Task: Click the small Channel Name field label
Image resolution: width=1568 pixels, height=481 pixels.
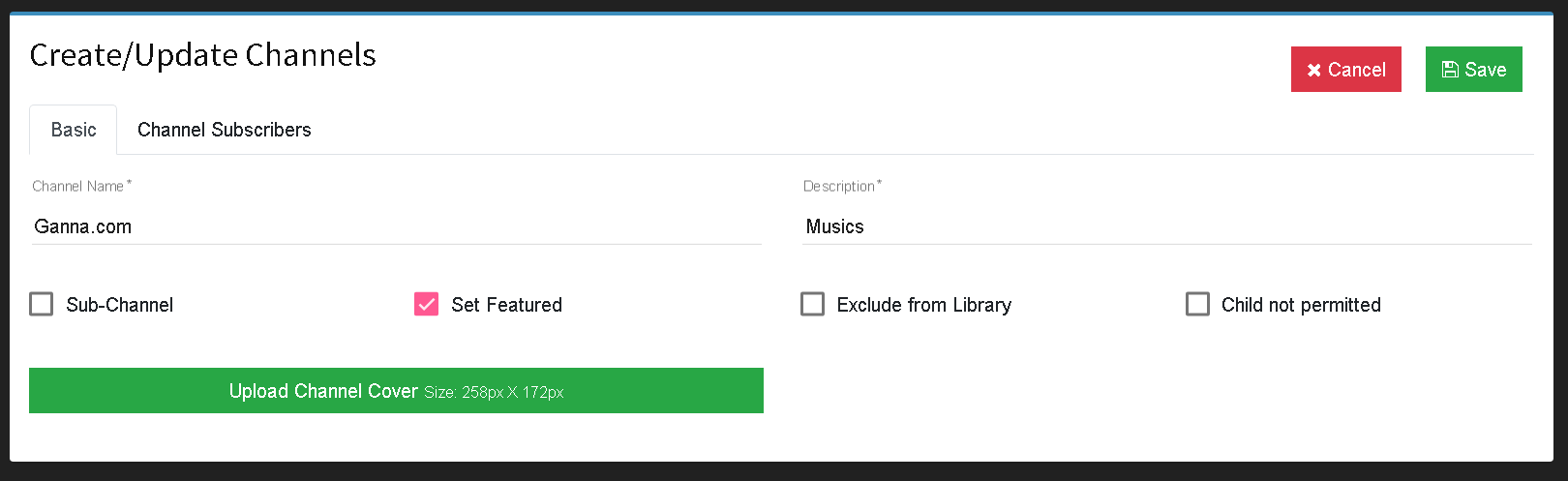Action: pyautogui.click(x=81, y=186)
